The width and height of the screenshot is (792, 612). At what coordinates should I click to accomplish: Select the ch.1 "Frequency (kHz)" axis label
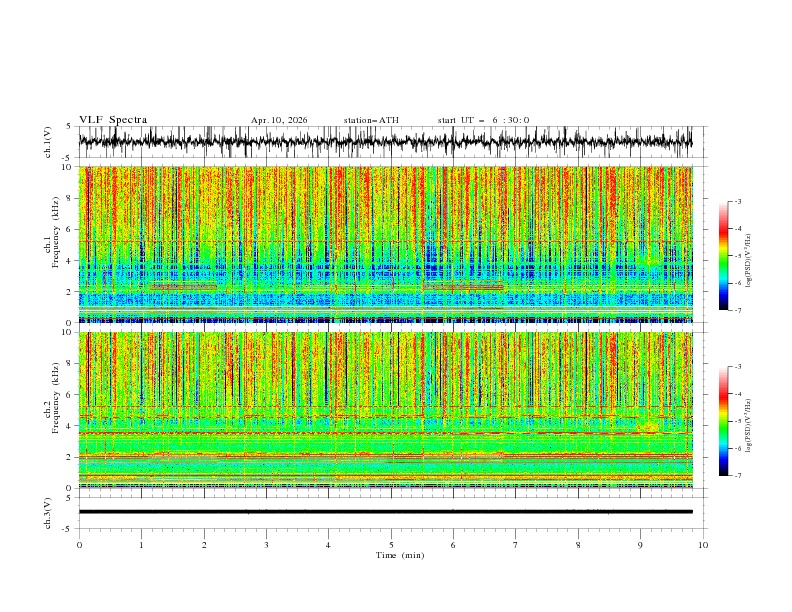[56, 232]
